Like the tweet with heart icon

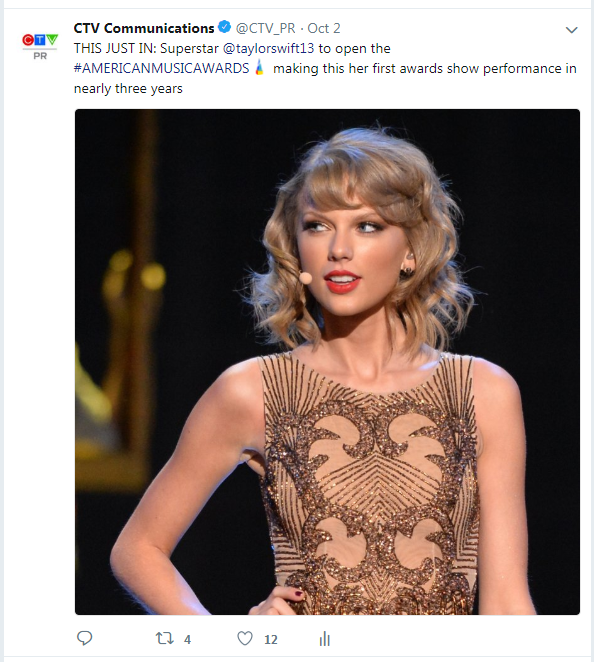(x=245, y=638)
